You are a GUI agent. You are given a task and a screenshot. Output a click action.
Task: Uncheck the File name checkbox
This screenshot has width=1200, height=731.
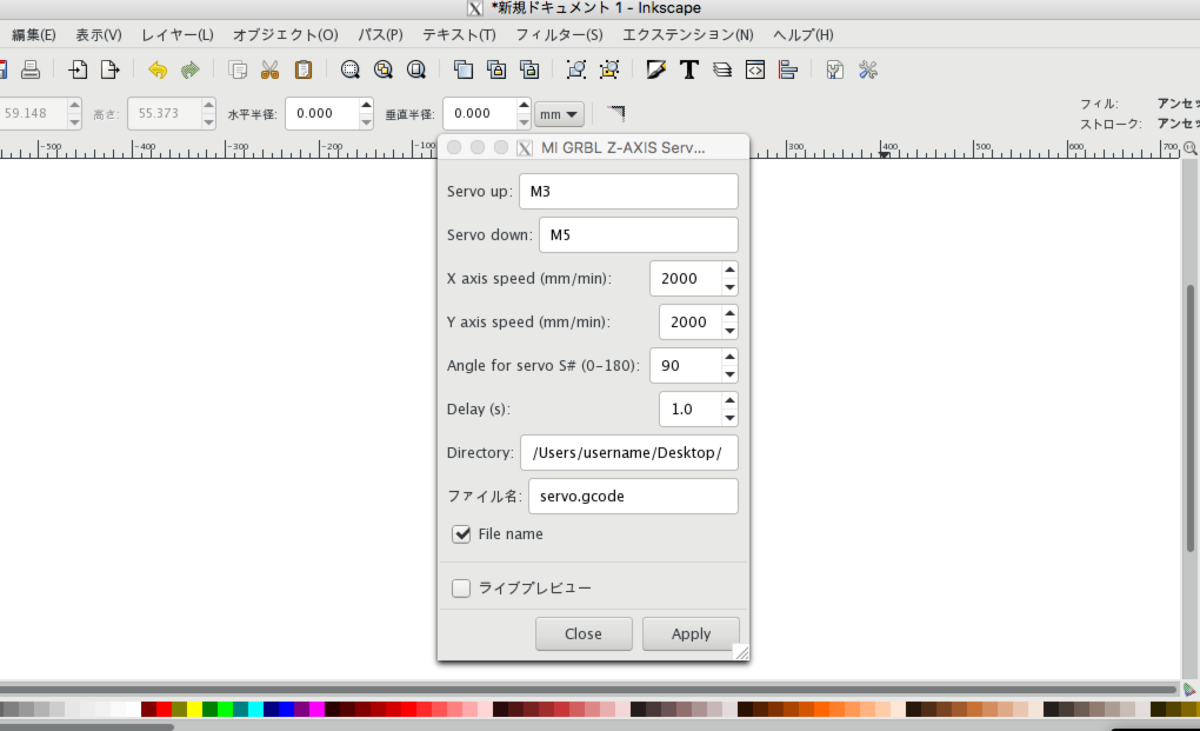[x=461, y=534]
